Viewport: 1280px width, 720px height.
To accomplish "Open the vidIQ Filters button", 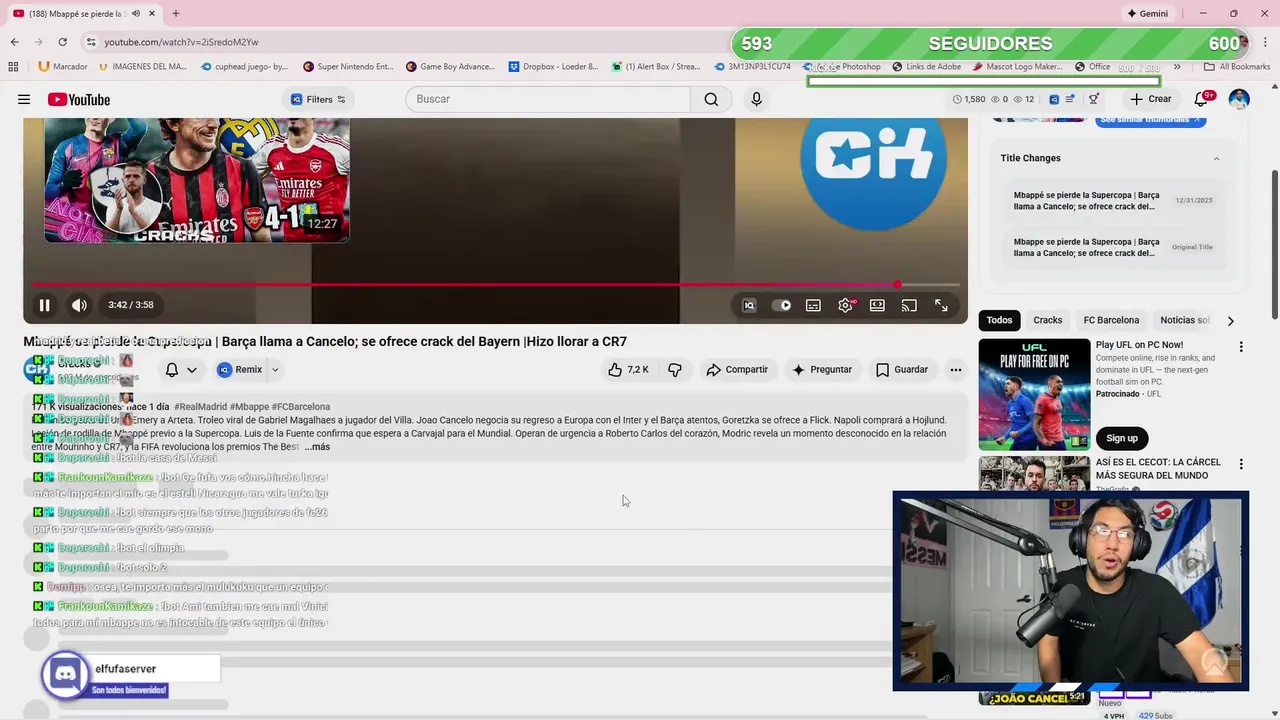I will pos(319,99).
